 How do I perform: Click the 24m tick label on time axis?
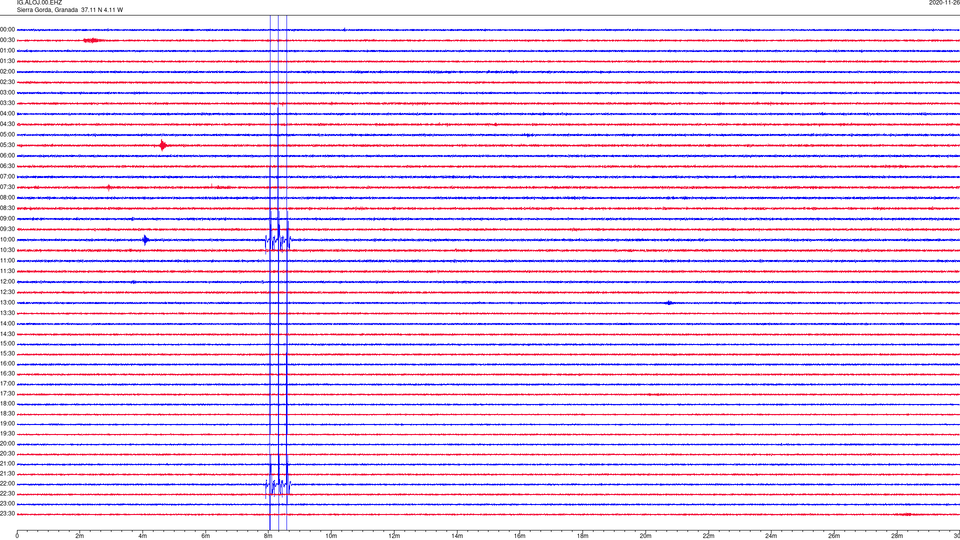click(771, 536)
